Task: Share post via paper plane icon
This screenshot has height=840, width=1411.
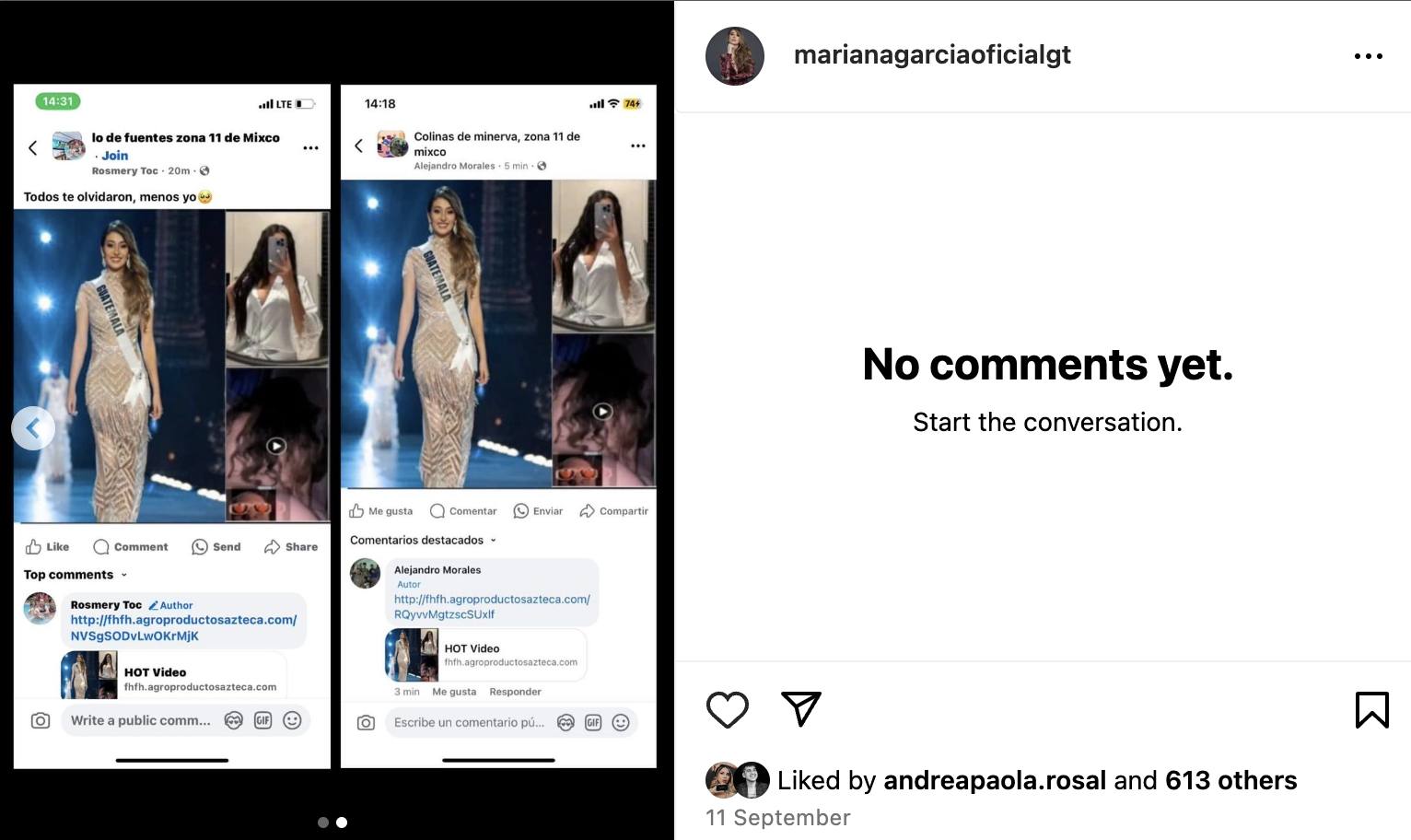Action: [800, 708]
